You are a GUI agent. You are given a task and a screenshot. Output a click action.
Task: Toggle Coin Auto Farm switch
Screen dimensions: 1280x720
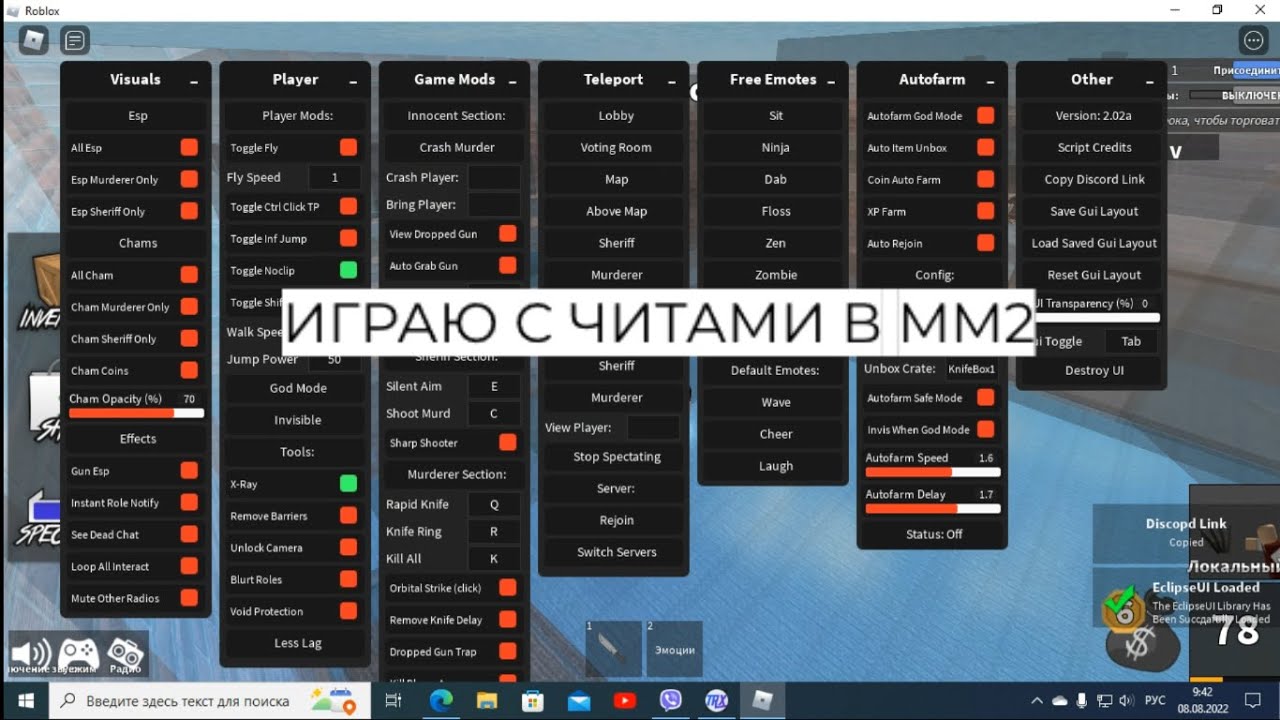pos(985,180)
